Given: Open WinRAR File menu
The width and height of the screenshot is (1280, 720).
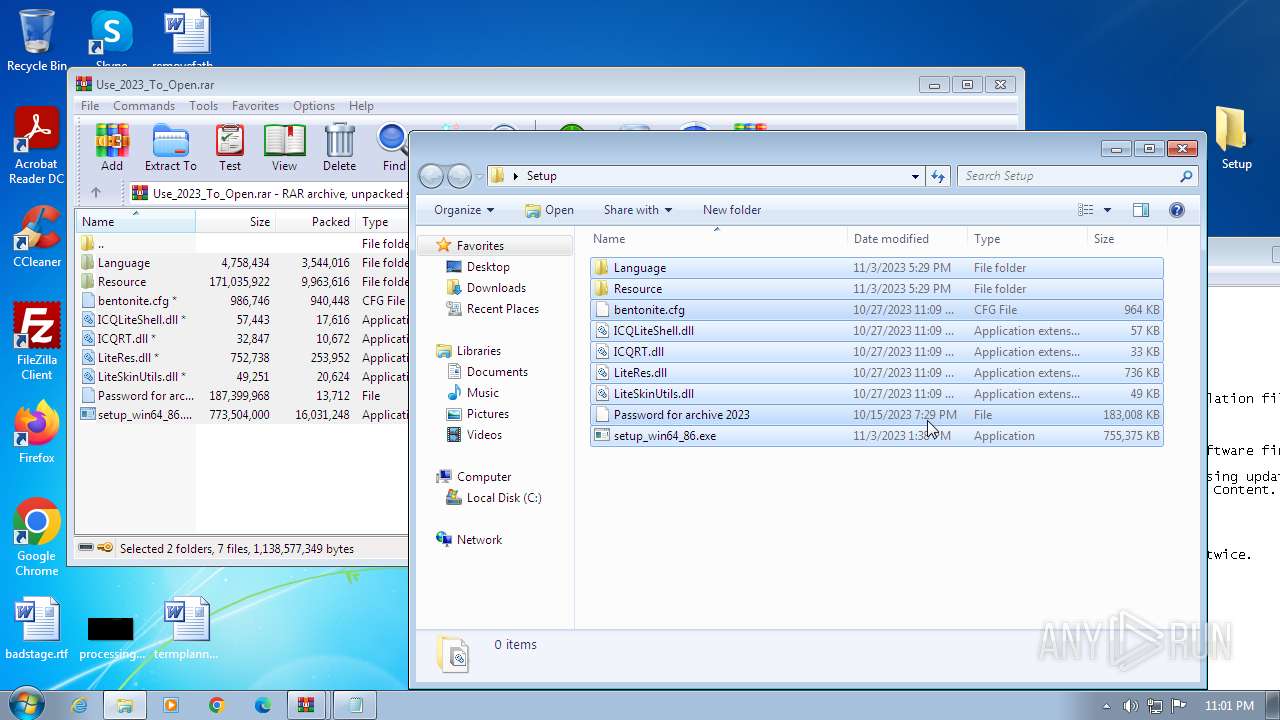Looking at the screenshot, I should point(90,106).
